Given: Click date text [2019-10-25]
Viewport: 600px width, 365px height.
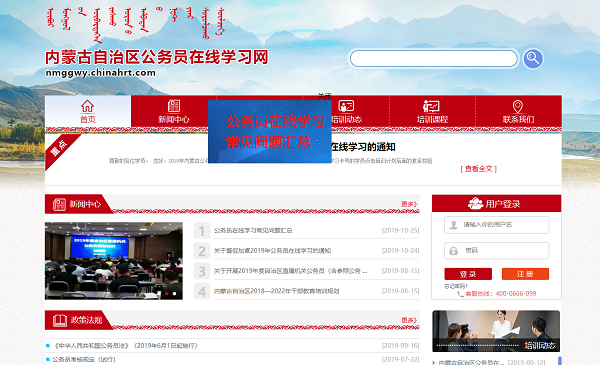Looking at the screenshot, I should 400,230.
